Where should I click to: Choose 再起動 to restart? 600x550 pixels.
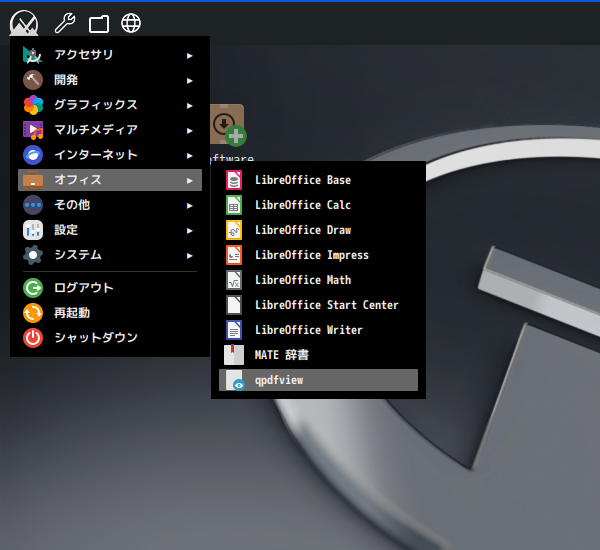click(110, 313)
